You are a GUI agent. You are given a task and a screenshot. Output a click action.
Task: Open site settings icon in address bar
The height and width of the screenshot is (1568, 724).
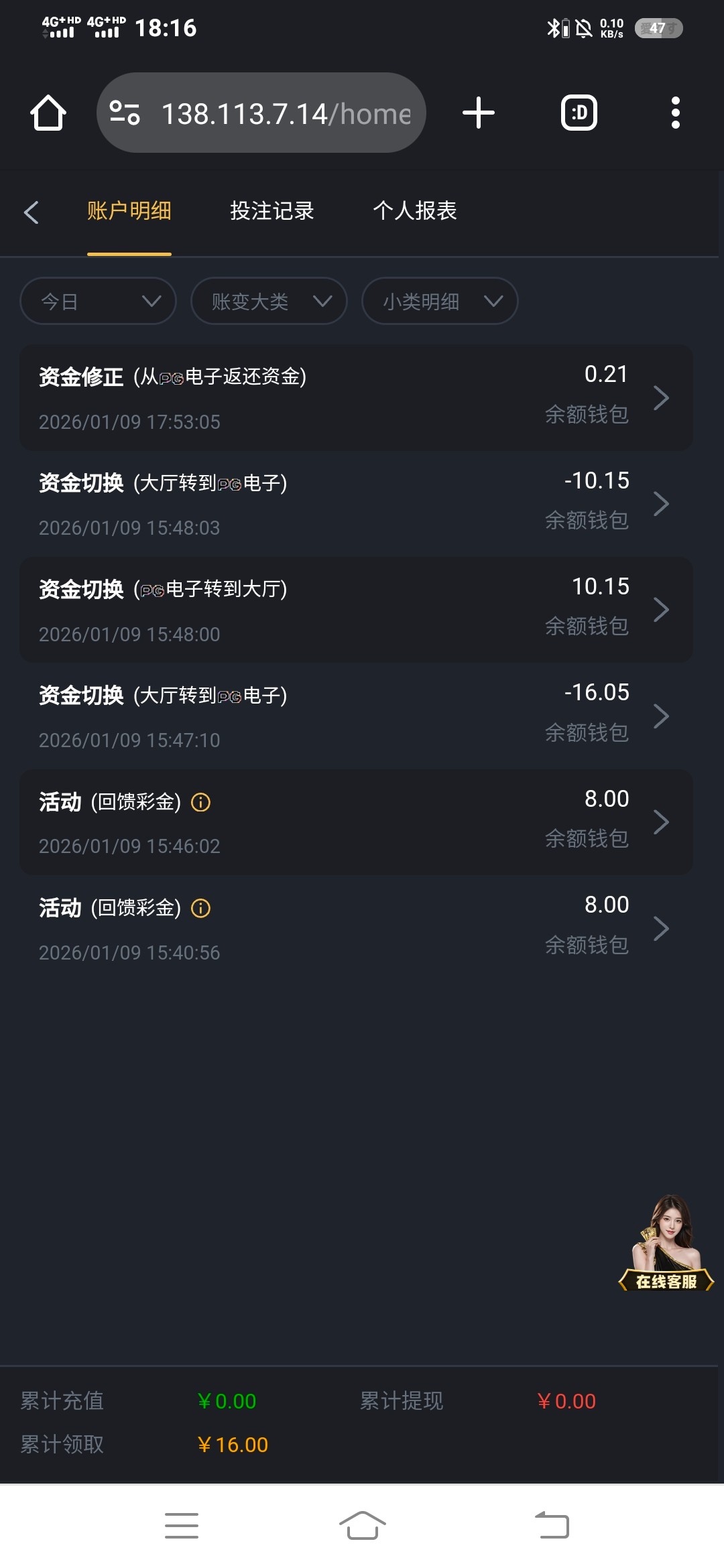click(125, 113)
